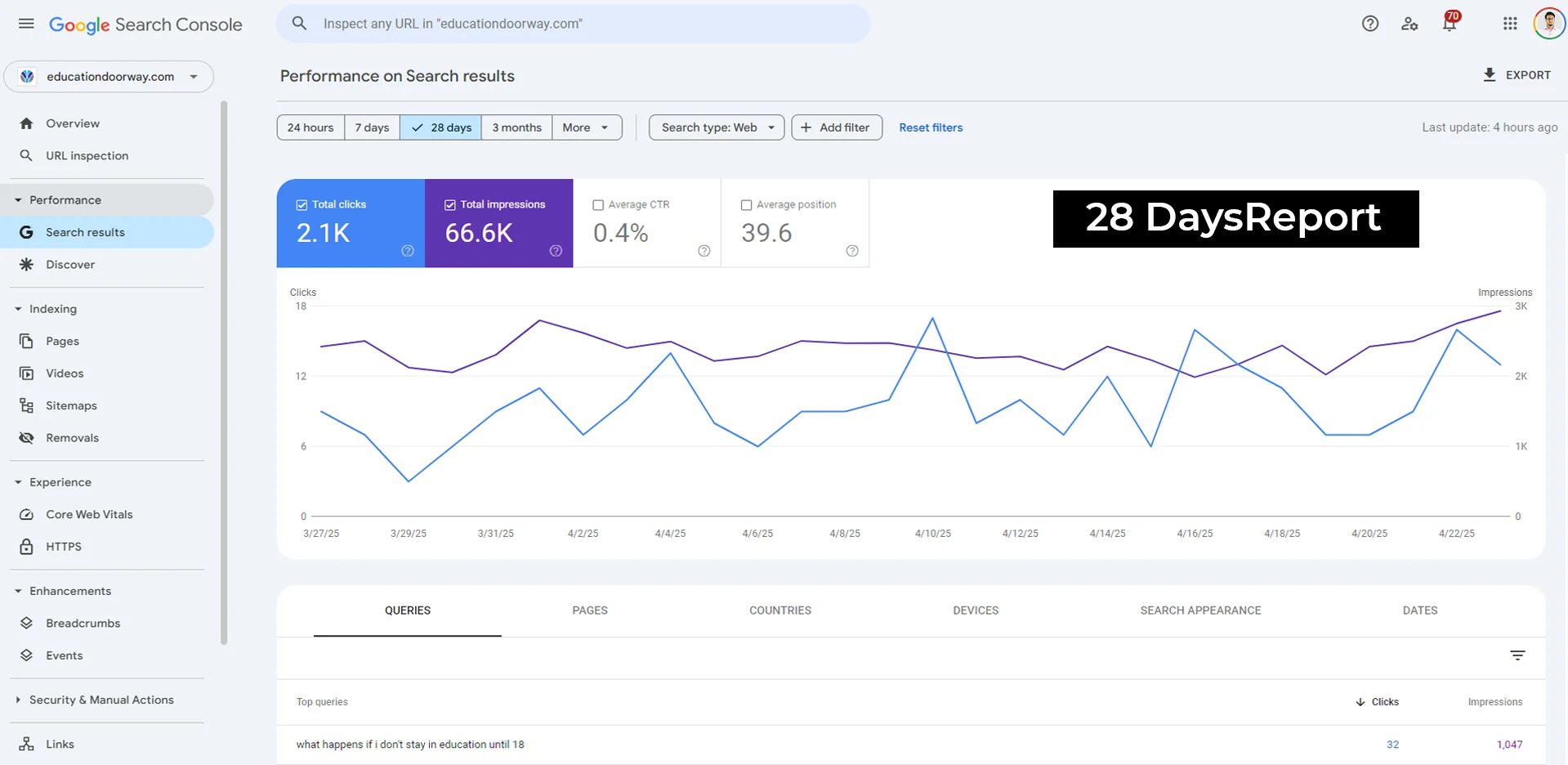Click the Videos icon in sidebar
The image size is (1568, 765).
coord(26,374)
